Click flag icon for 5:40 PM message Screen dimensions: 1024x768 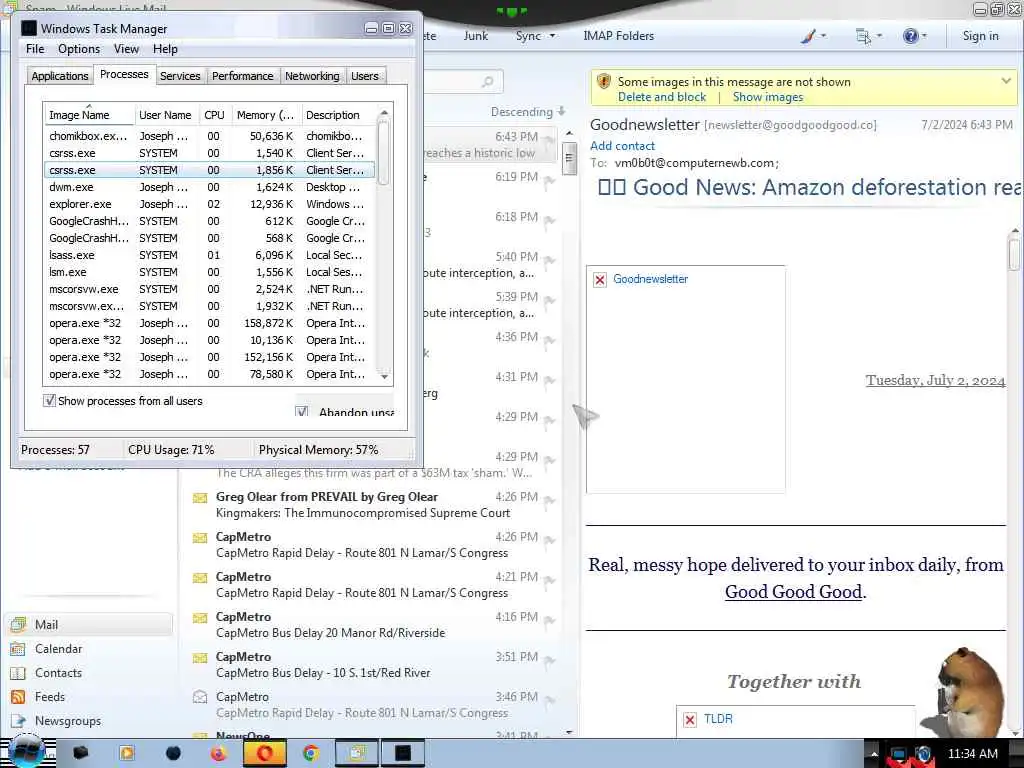pyautogui.click(x=549, y=260)
